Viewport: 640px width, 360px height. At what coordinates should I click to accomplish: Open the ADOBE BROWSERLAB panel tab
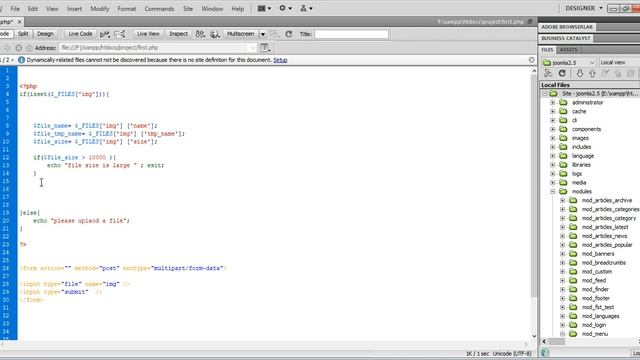coord(567,27)
